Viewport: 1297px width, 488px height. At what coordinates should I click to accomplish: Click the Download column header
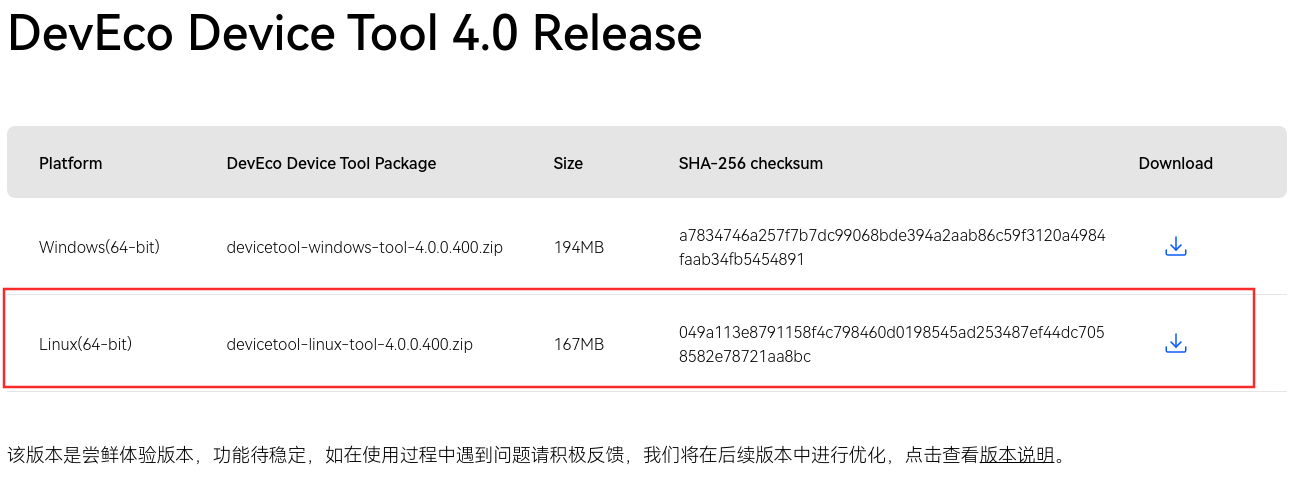coord(1175,163)
